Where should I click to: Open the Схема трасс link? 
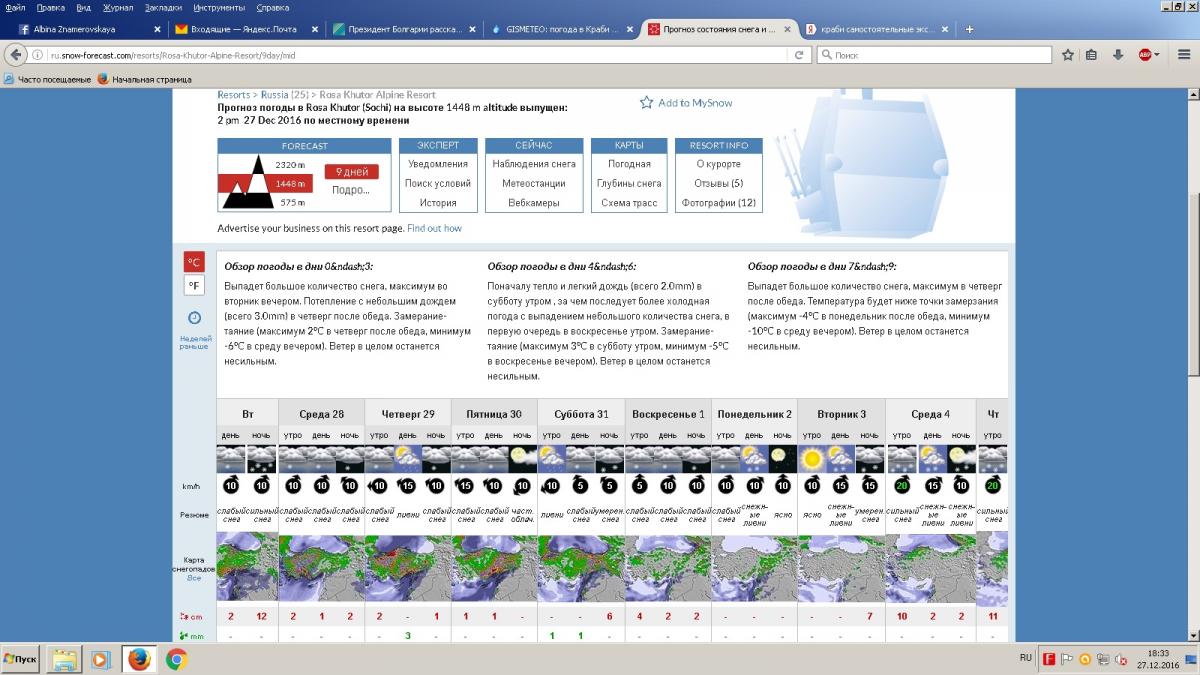pos(629,203)
